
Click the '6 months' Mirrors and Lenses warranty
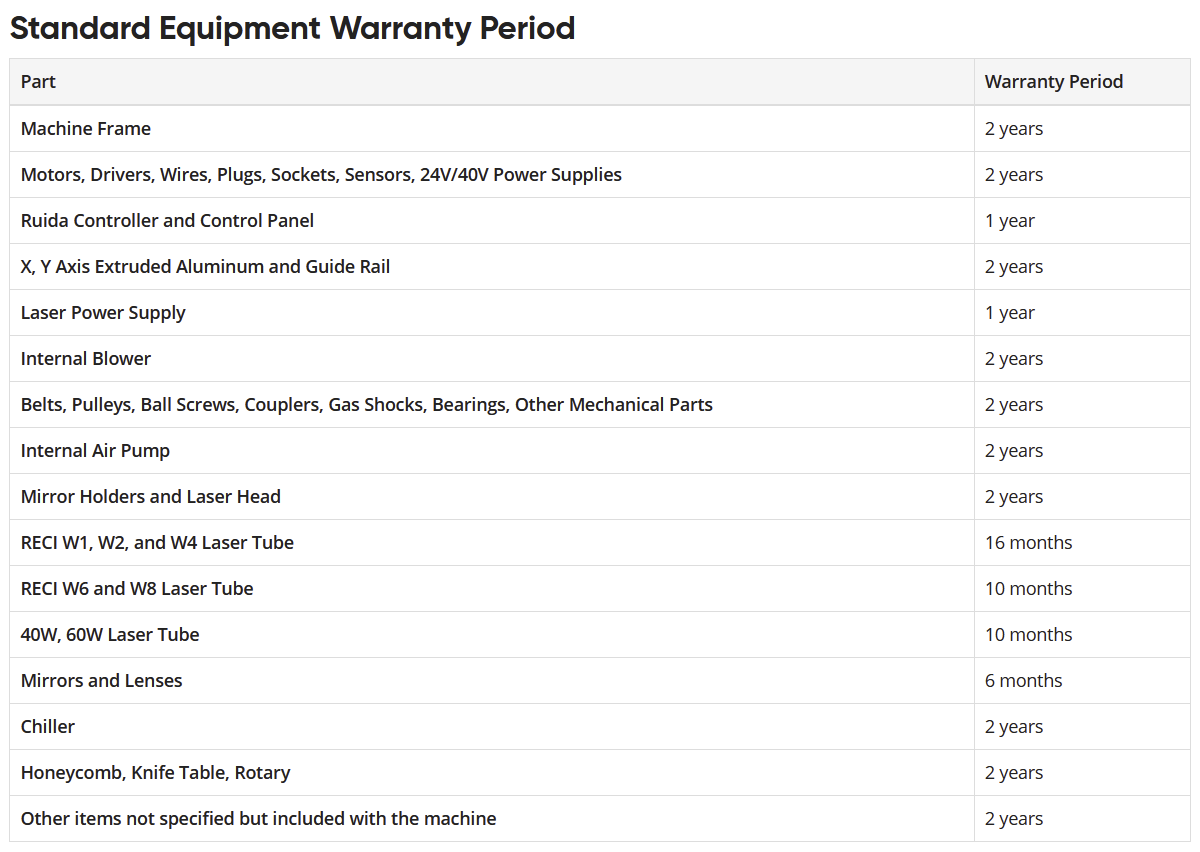coord(1023,681)
